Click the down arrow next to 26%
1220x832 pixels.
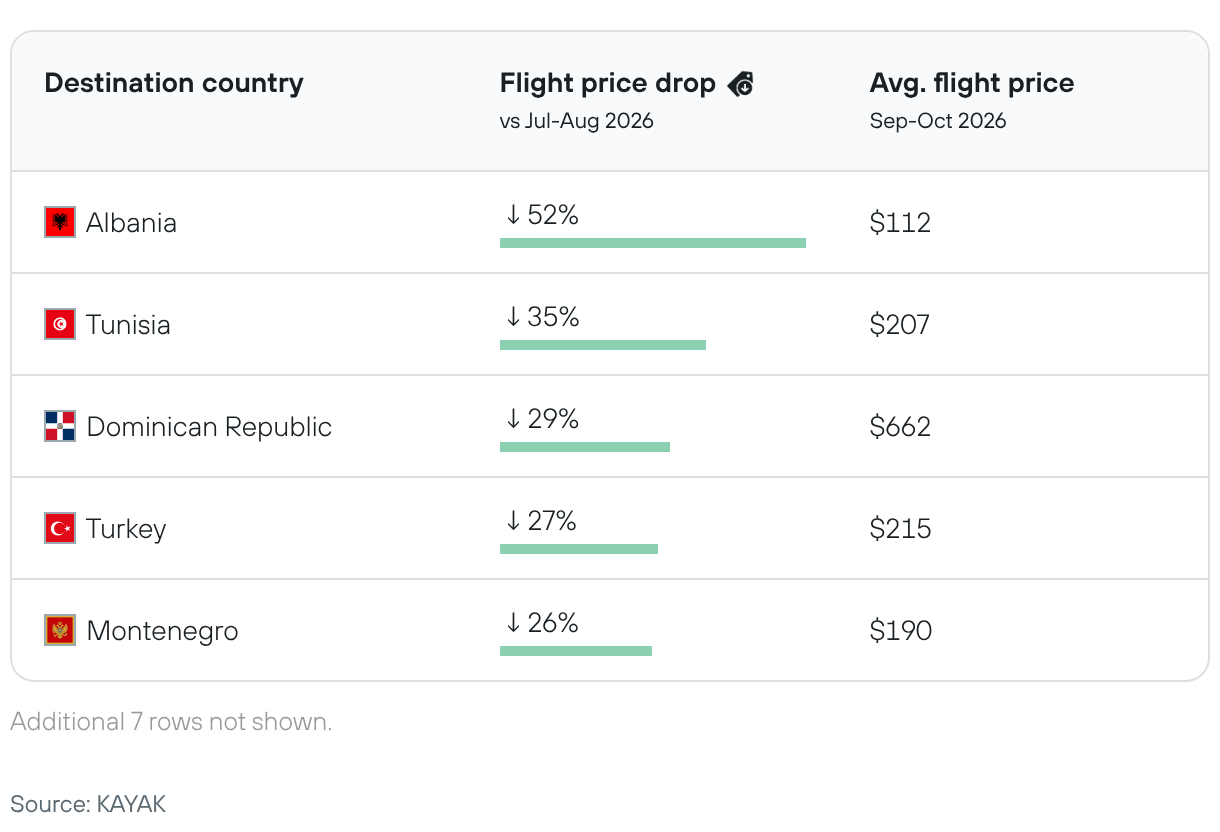pyautogui.click(x=513, y=622)
